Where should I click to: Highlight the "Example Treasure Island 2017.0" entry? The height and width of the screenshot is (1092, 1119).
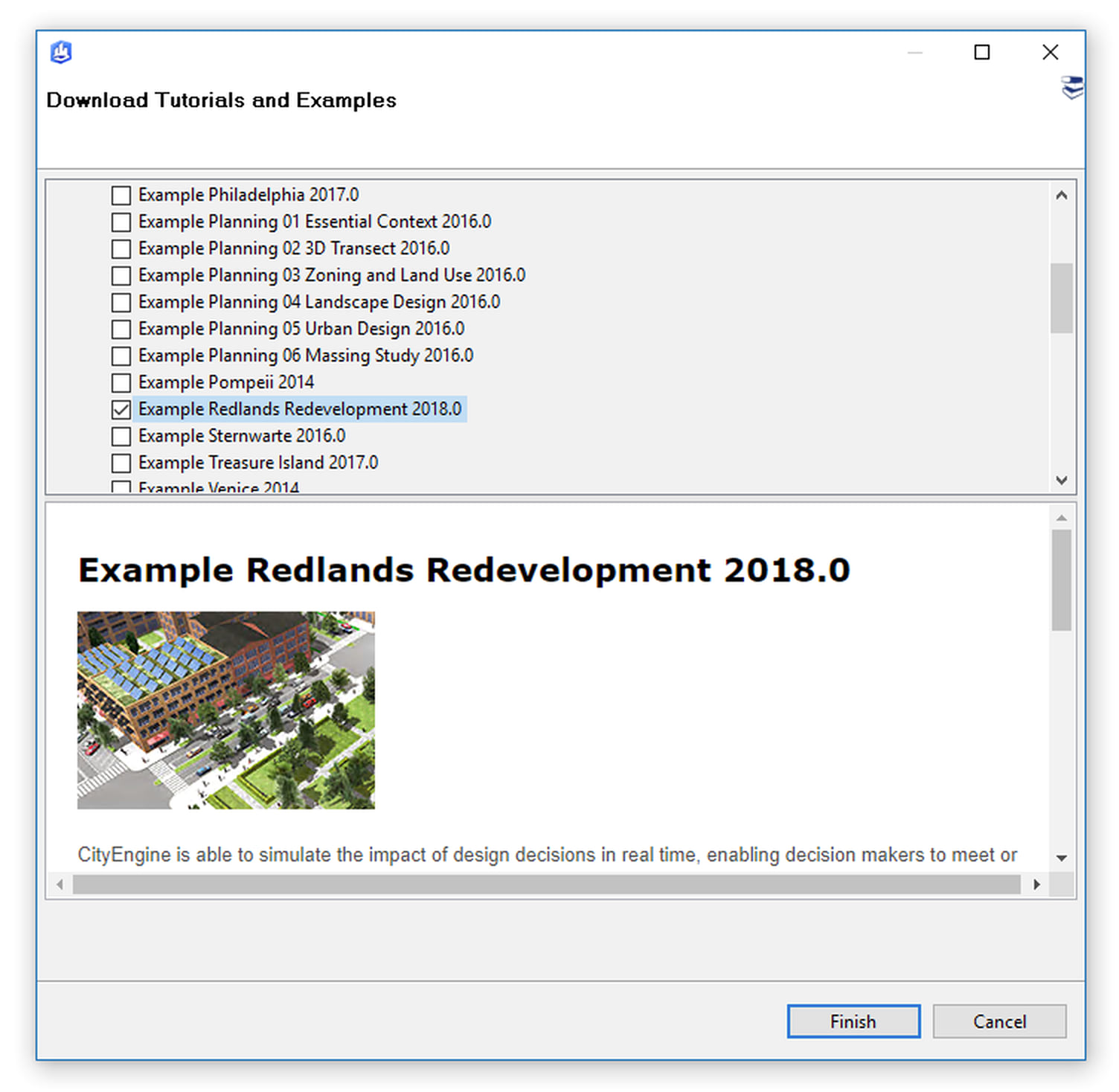click(258, 463)
